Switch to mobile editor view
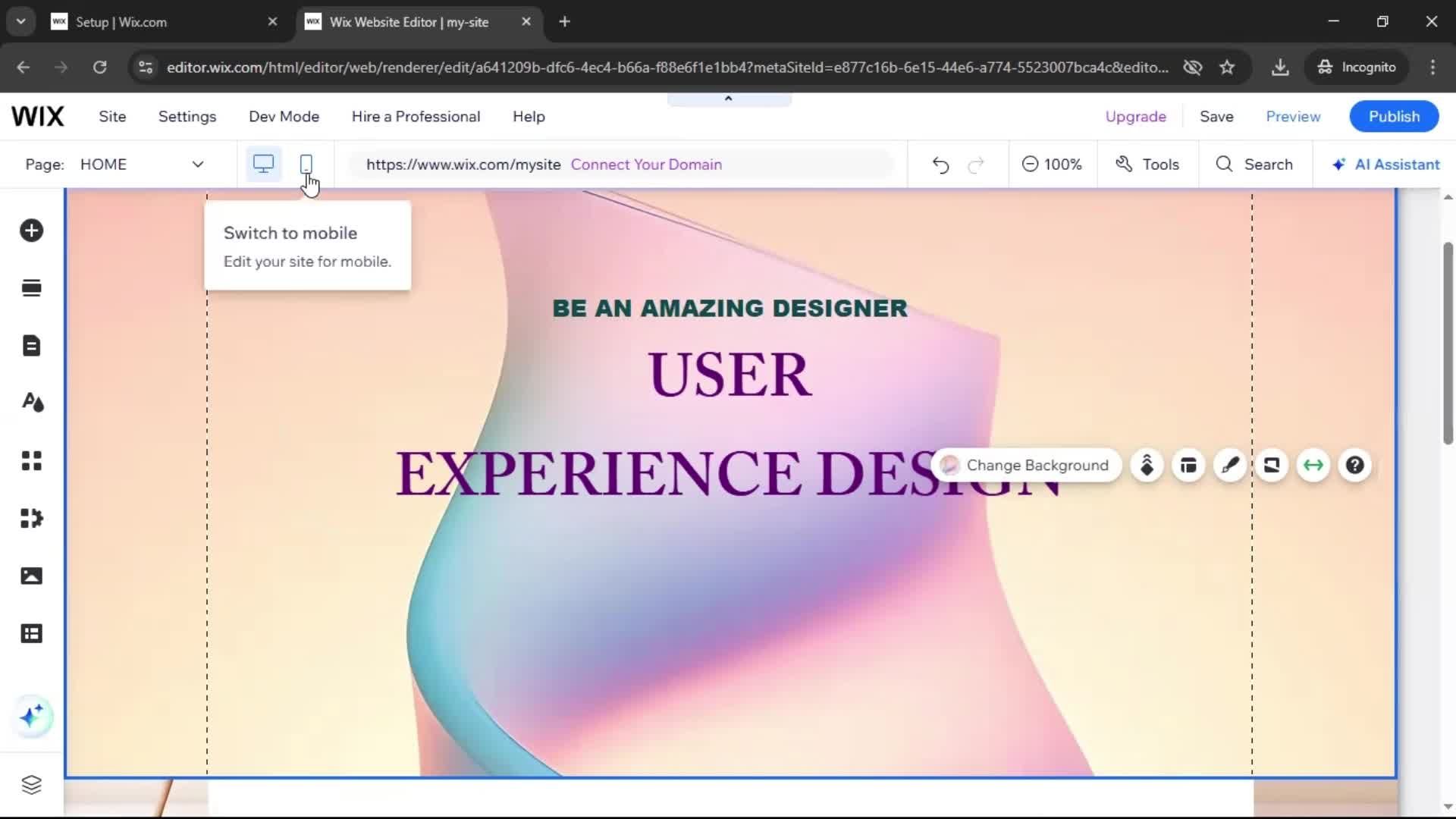This screenshot has width=1456, height=819. pyautogui.click(x=306, y=164)
